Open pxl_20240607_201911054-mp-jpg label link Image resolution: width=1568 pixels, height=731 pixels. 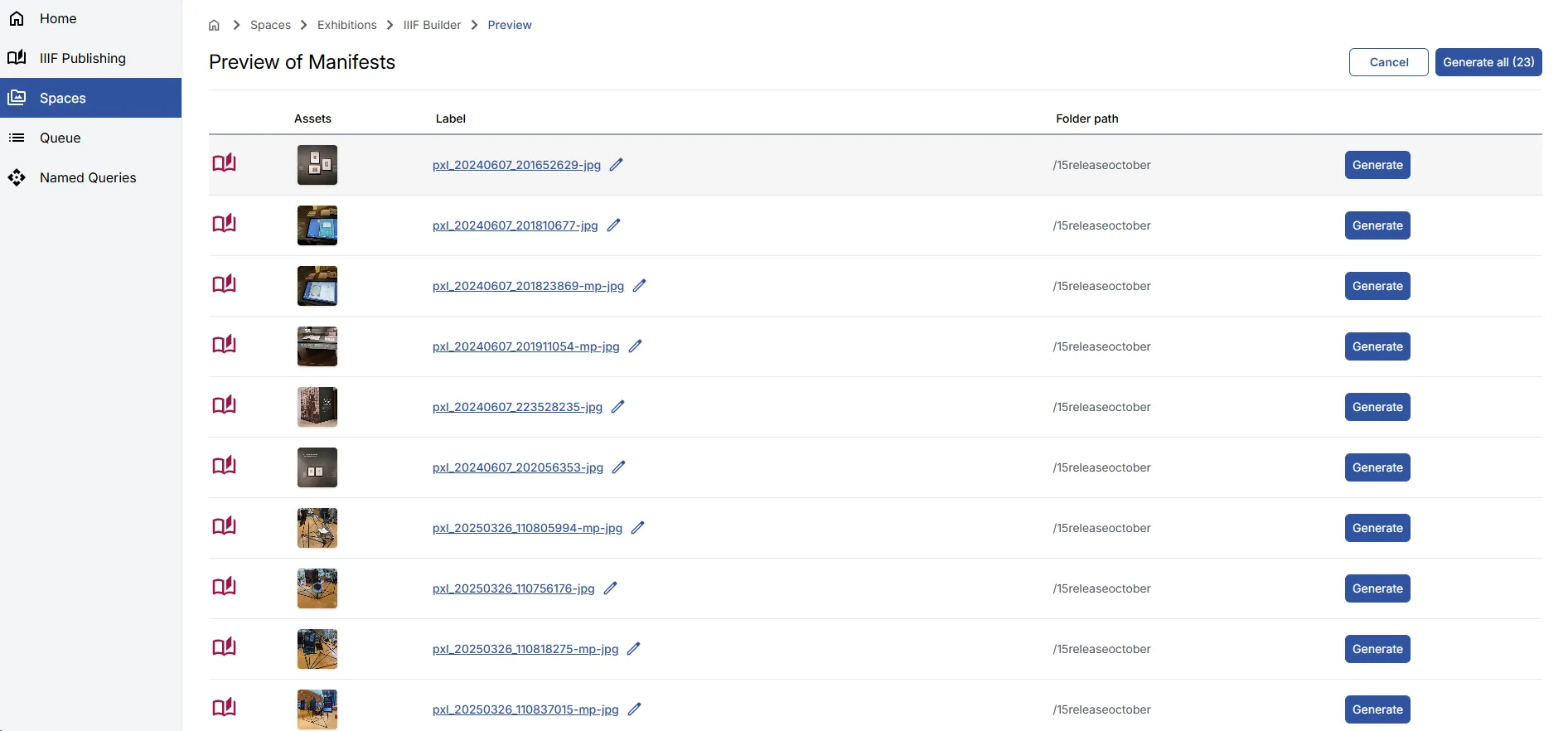coord(526,346)
